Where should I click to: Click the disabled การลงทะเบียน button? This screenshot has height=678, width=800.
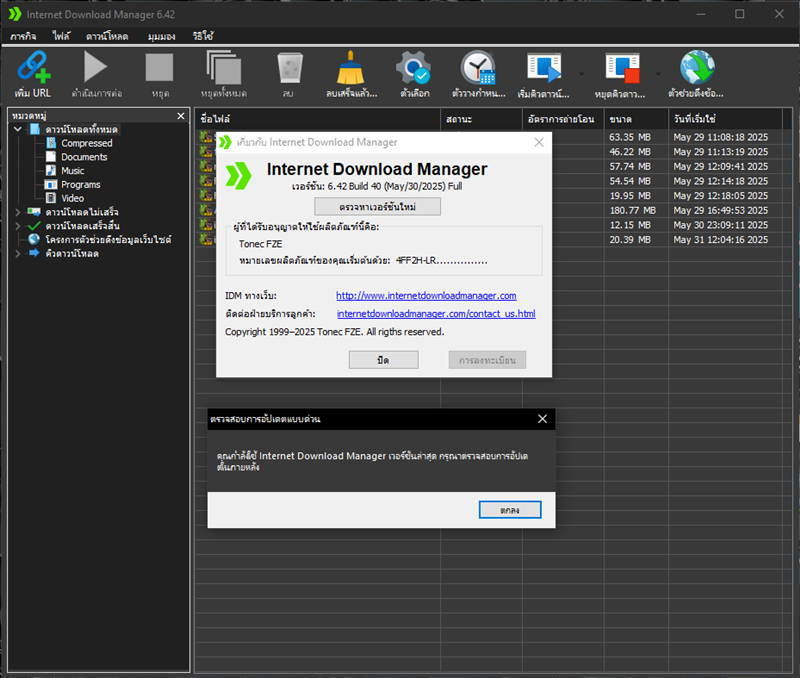487,360
